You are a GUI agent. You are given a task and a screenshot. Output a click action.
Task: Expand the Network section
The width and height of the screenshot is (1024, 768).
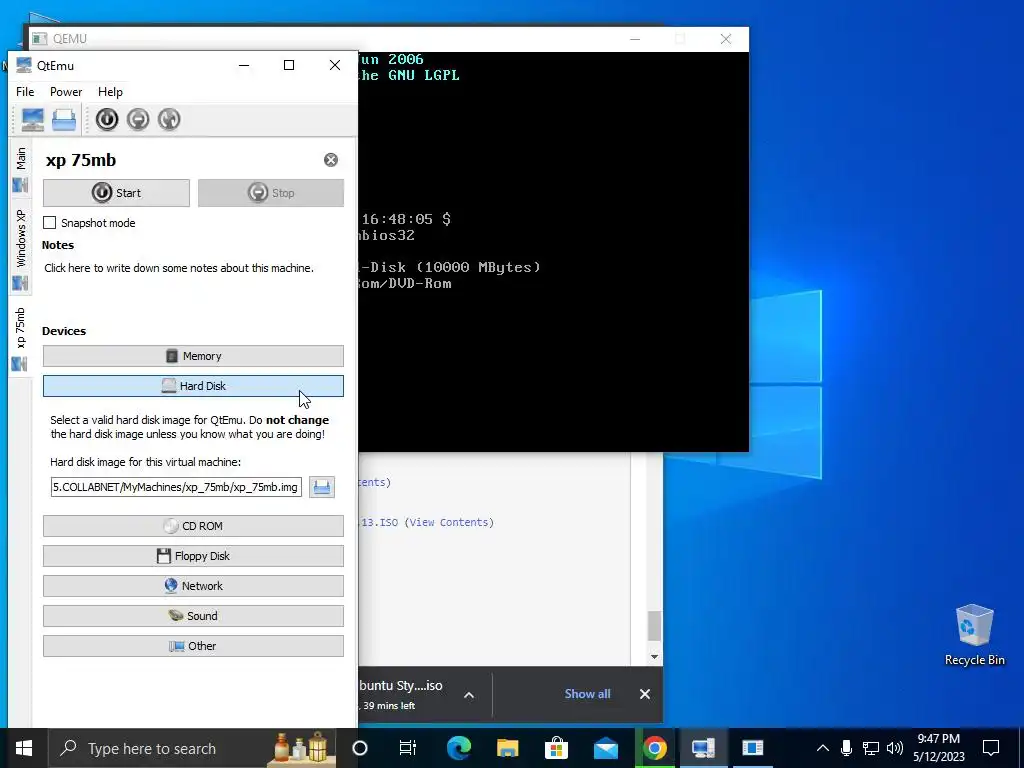[193, 586]
